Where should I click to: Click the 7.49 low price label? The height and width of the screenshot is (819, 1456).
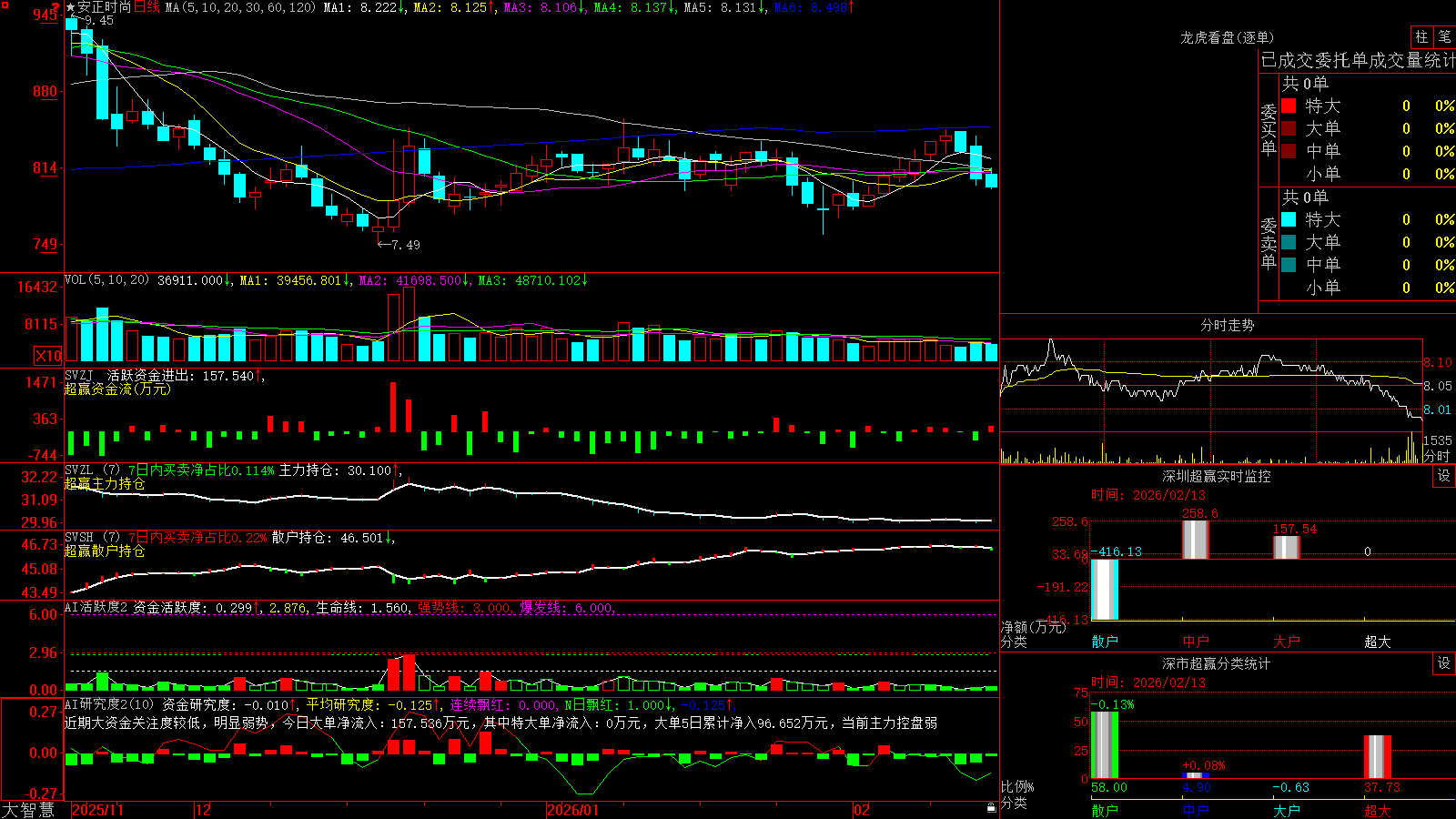click(x=406, y=245)
